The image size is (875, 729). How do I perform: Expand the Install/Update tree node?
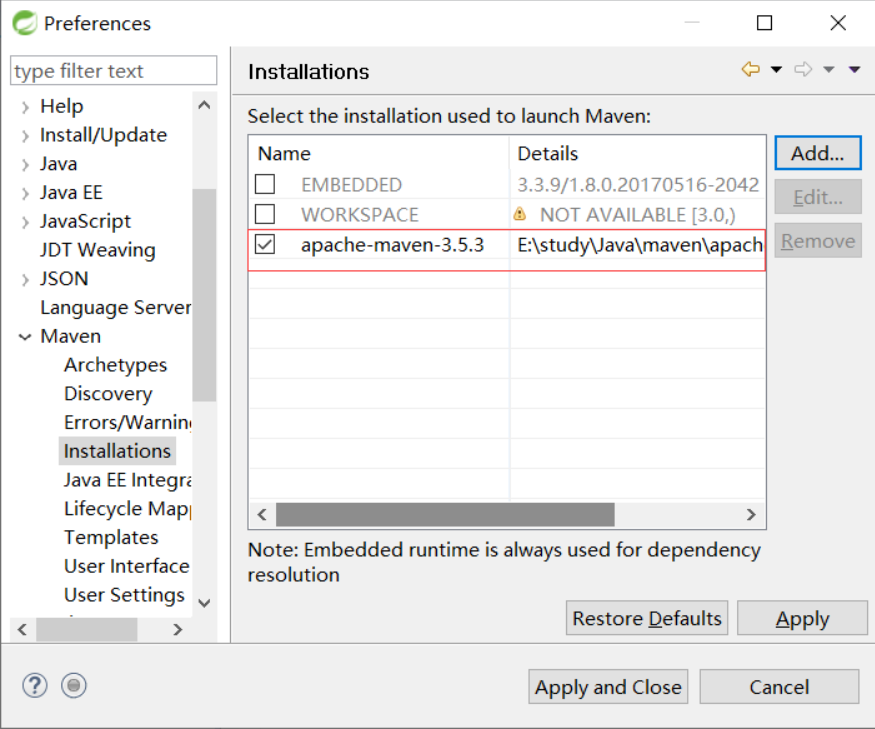25,136
